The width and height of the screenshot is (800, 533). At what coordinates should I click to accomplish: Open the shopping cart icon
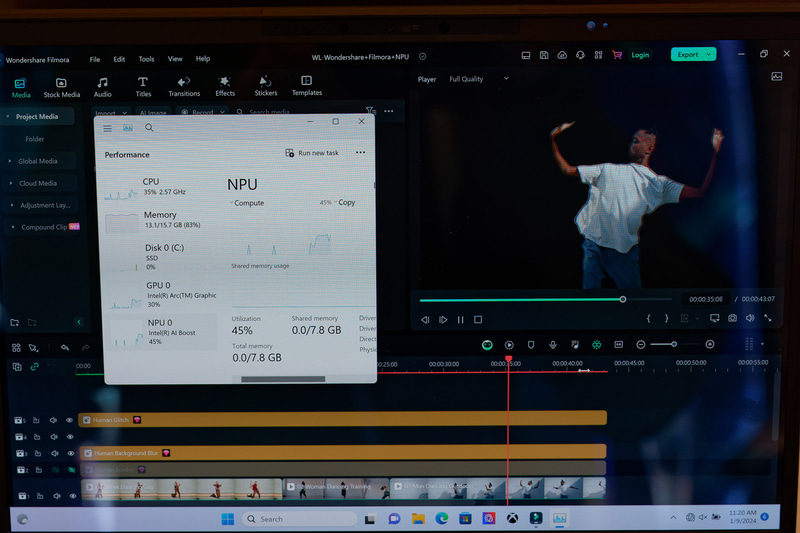[617, 55]
